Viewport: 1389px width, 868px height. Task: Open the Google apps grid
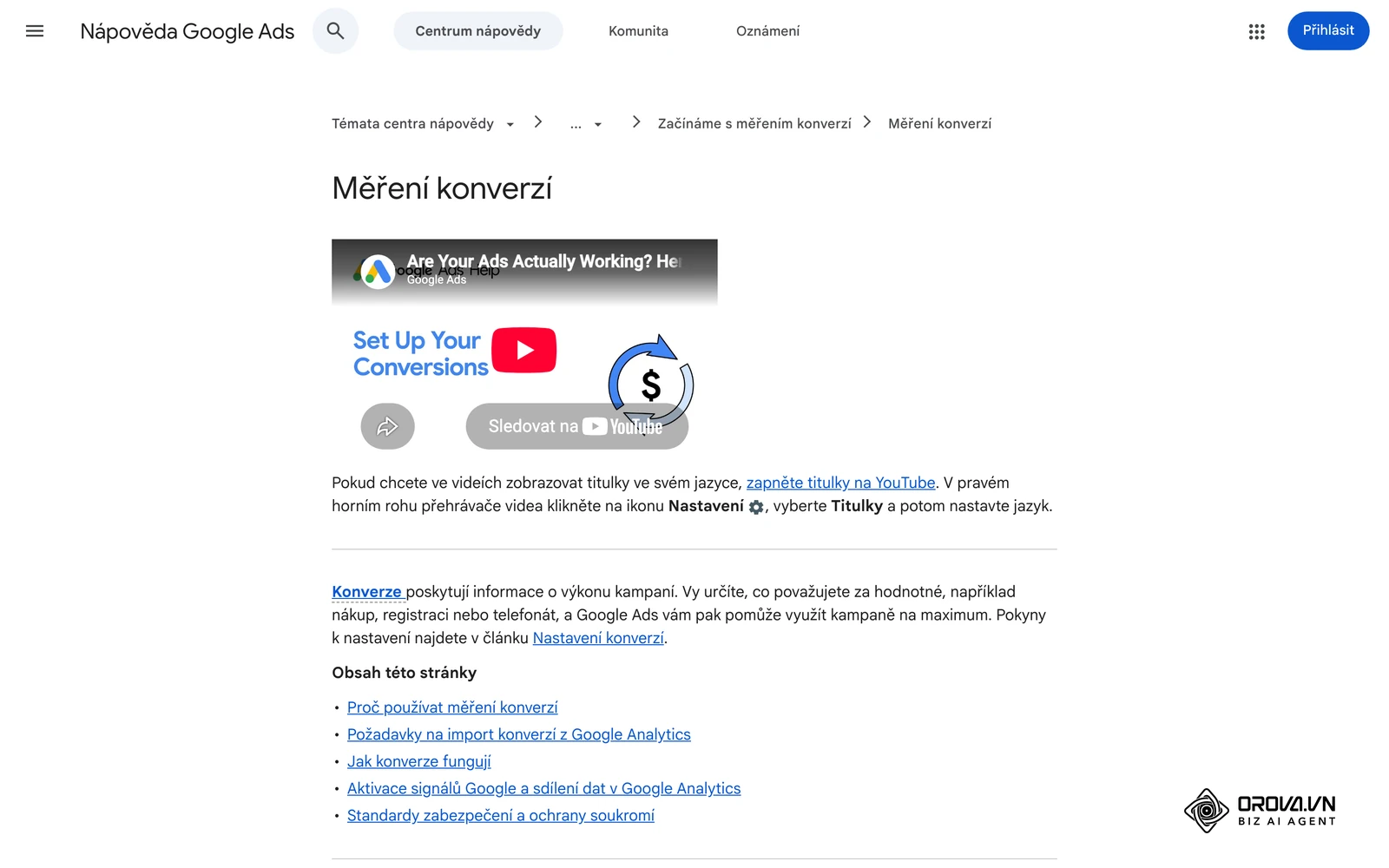point(1256,31)
